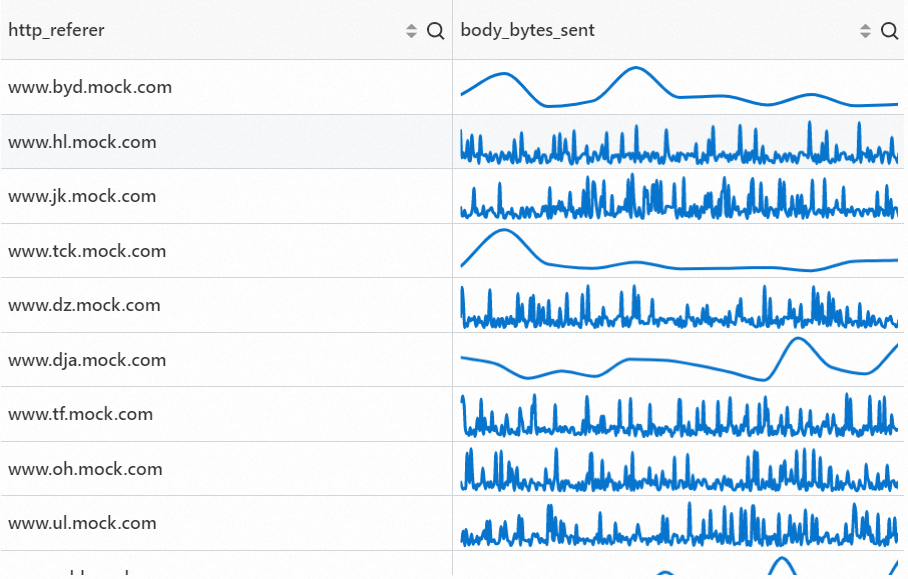
Task: Click the www.dja.mock.com referer cell
Action: click(x=87, y=360)
